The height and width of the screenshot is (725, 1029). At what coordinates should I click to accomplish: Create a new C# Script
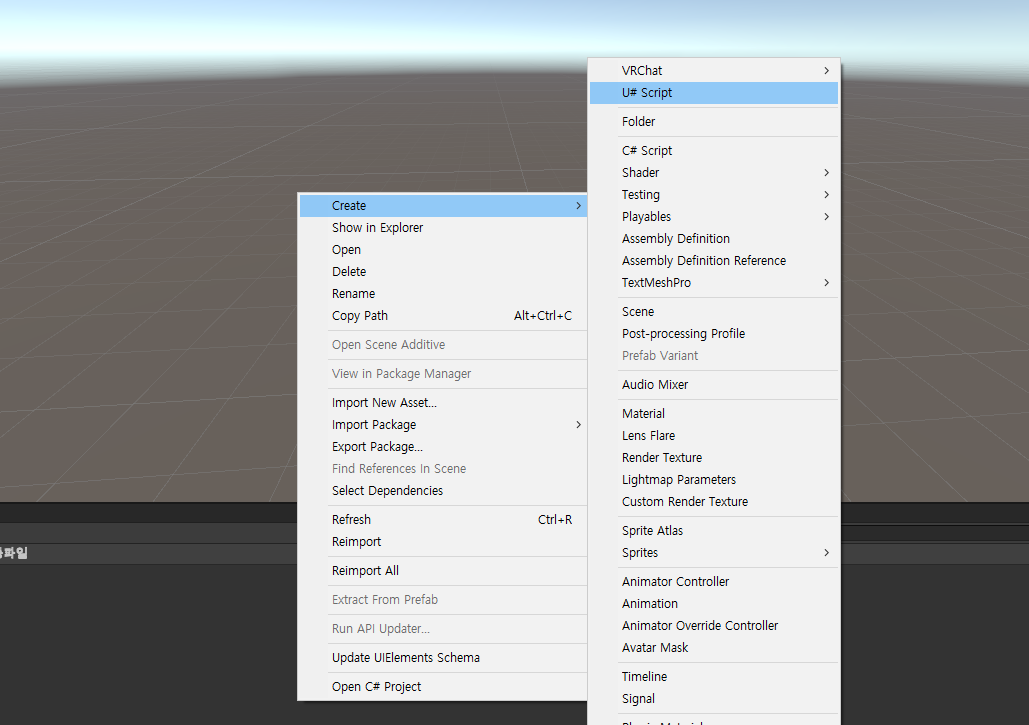pyautogui.click(x=714, y=150)
